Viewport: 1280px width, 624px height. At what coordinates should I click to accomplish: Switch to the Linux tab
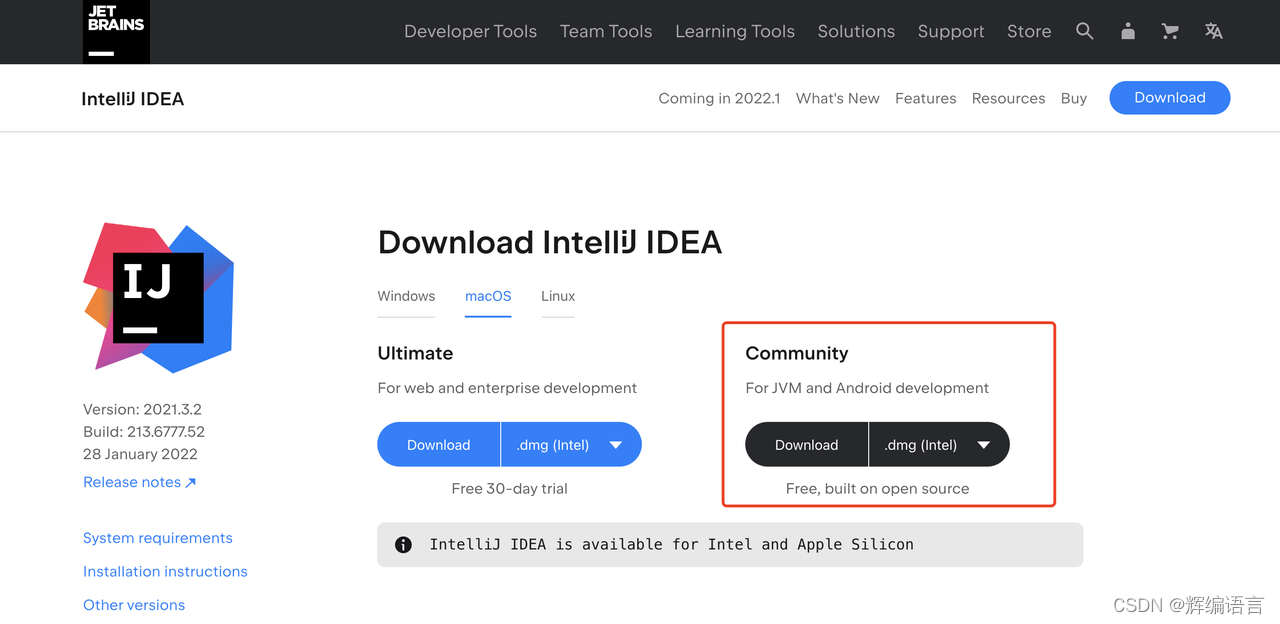(558, 296)
